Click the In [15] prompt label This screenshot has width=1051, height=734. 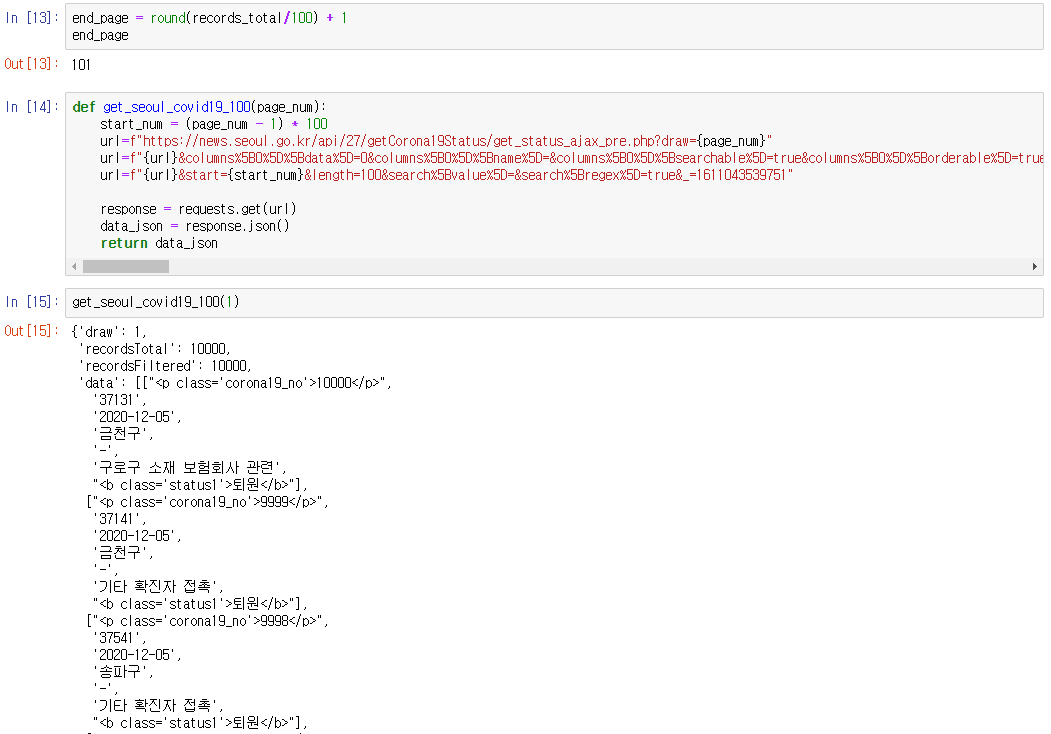(x=32, y=302)
